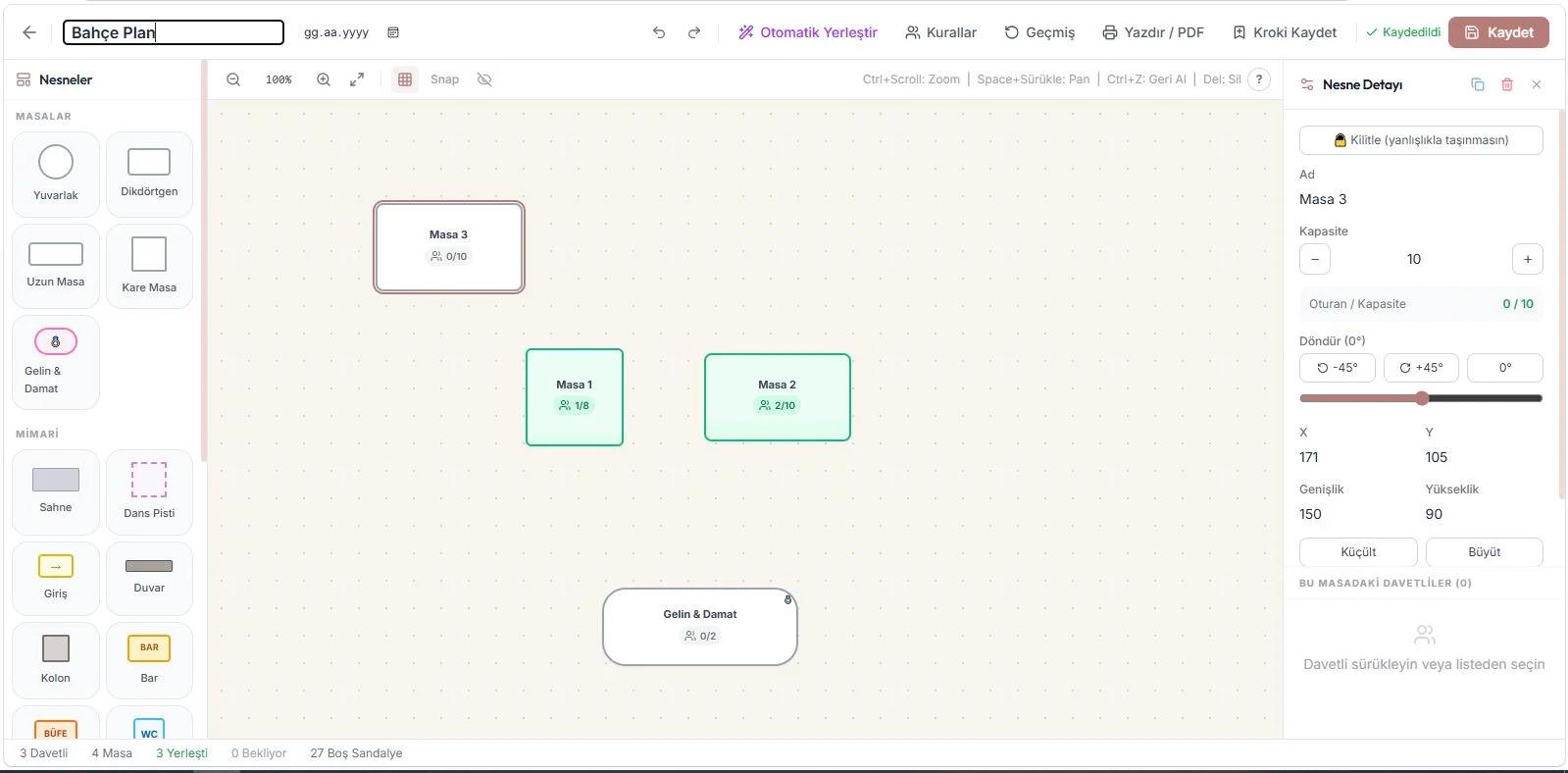Add a Bar object
The image size is (1568, 773).
click(149, 660)
